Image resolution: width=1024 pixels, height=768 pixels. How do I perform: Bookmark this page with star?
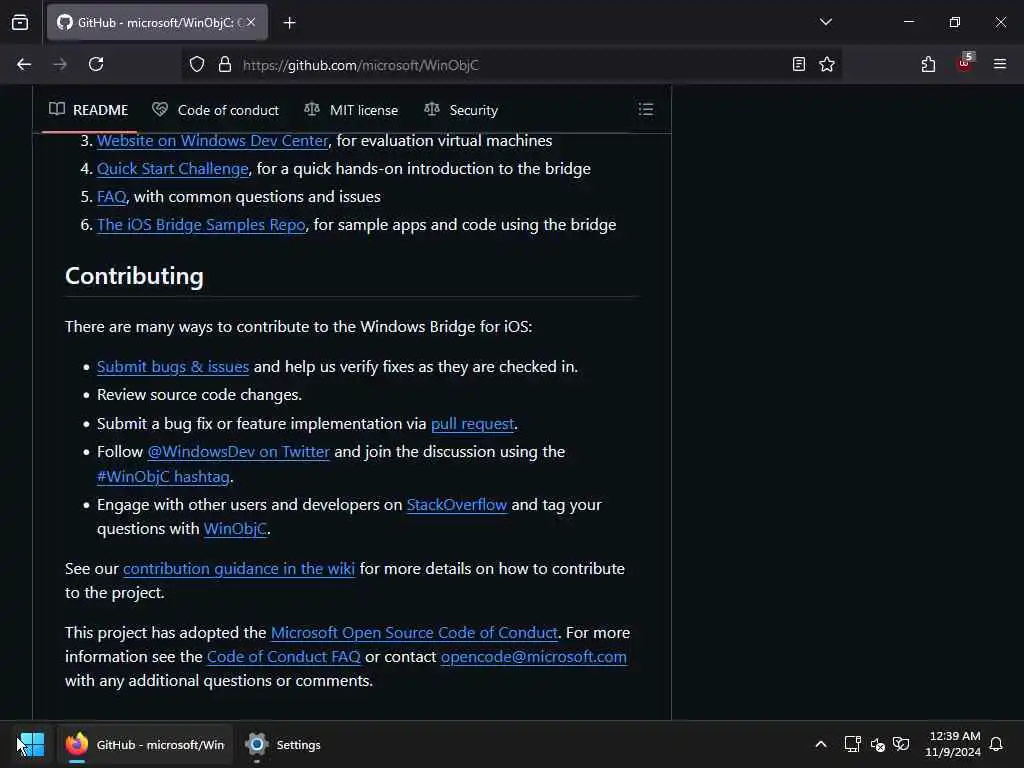pos(827,64)
